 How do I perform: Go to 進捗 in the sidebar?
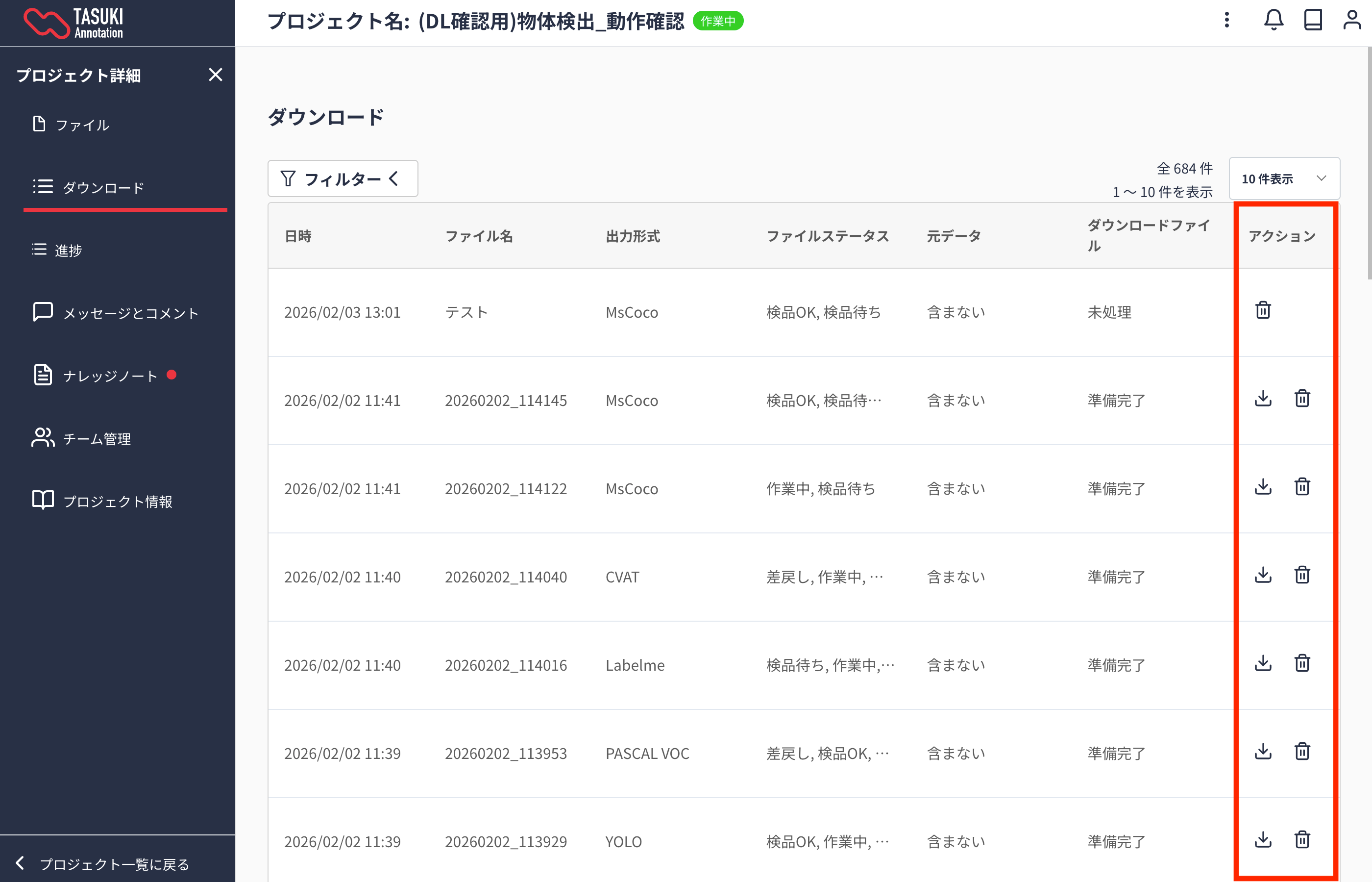click(68, 250)
